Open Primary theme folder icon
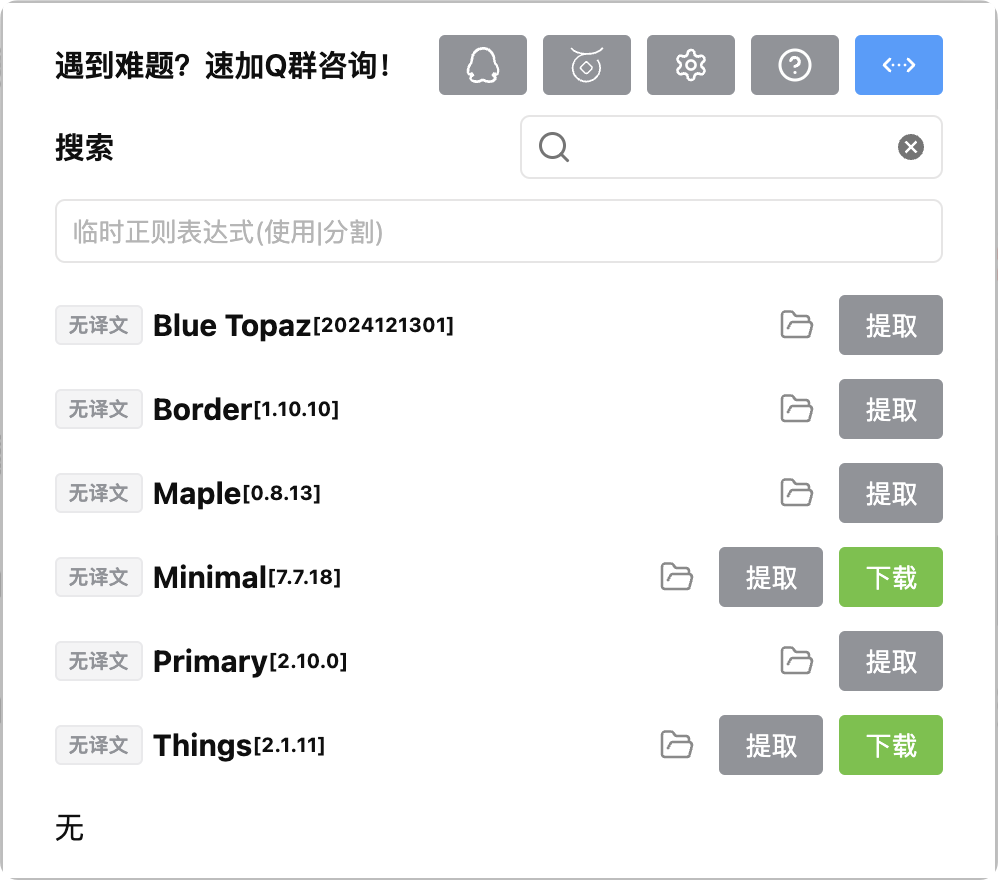Viewport: 998px width, 880px height. [x=796, y=660]
